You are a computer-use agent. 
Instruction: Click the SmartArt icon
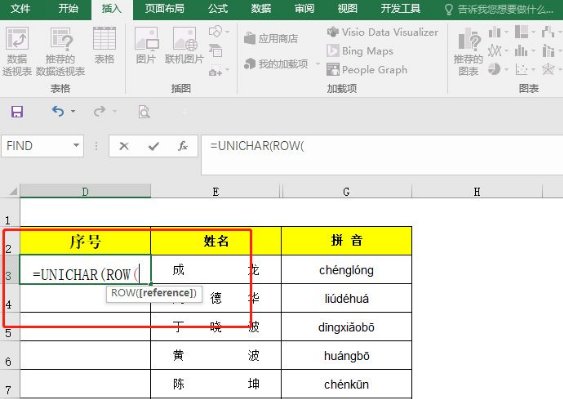click(x=215, y=50)
